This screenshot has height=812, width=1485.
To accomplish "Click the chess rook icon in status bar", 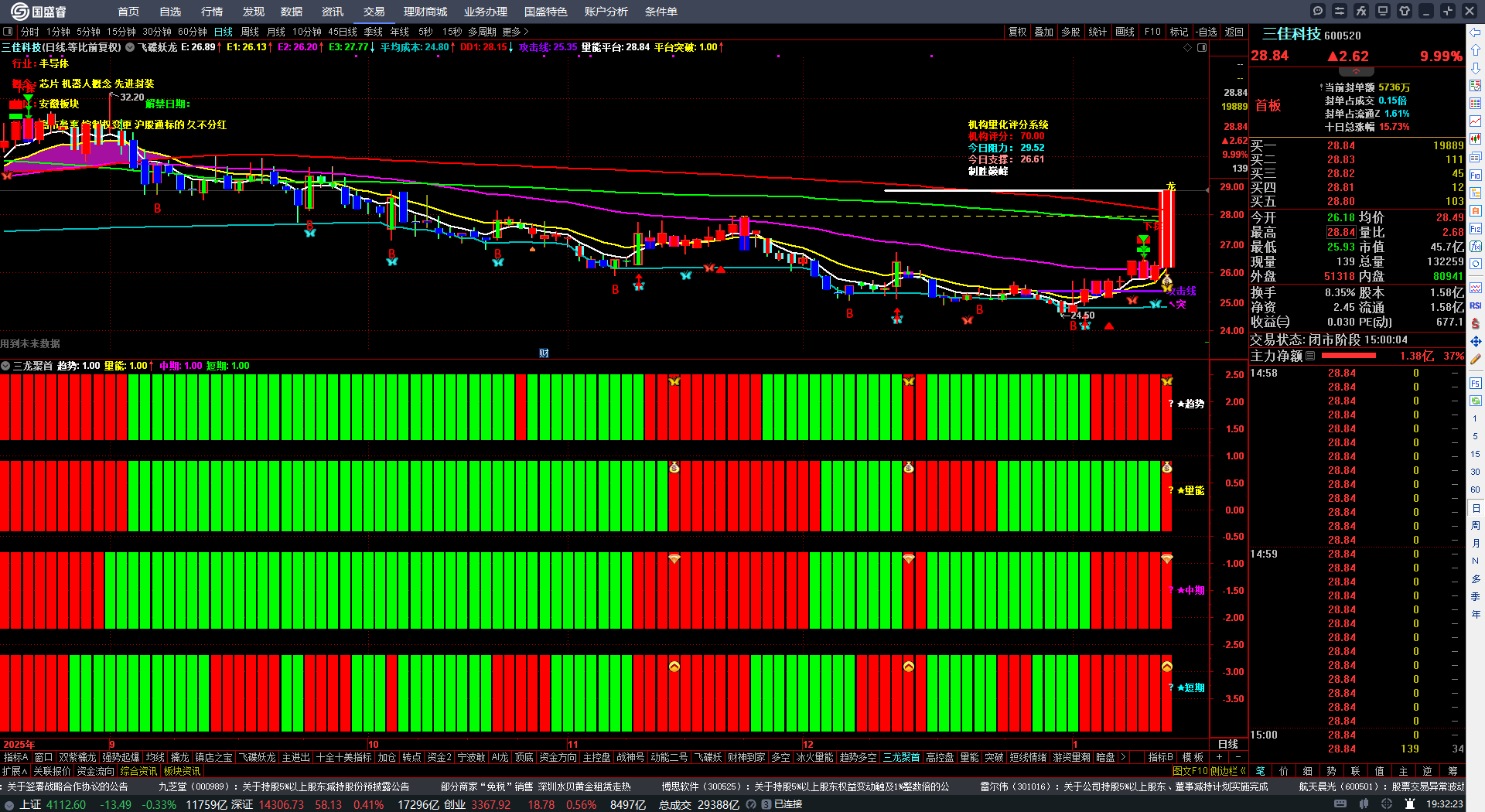I will coord(1409,804).
